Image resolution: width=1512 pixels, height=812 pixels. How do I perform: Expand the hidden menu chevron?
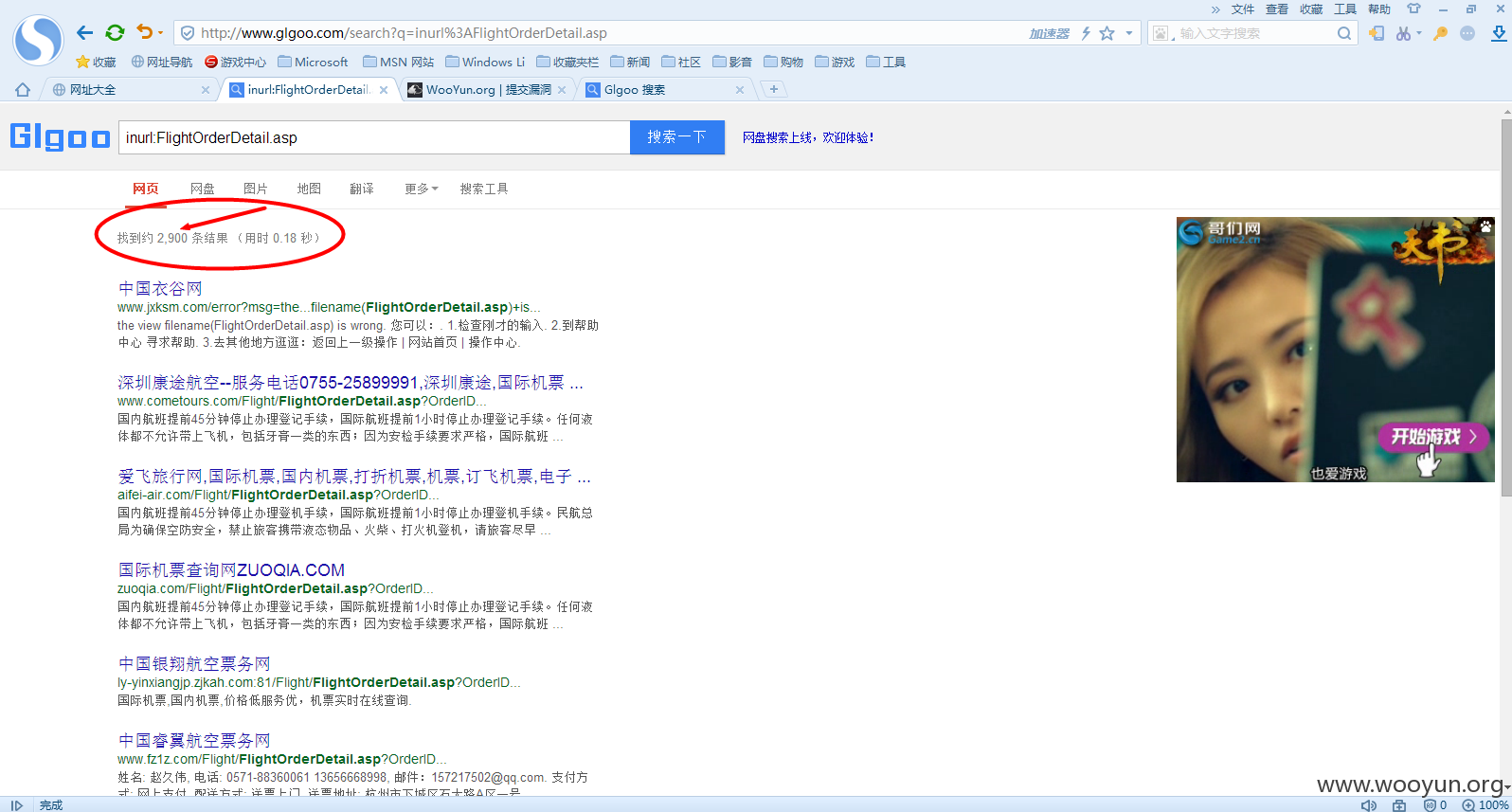[1215, 9]
